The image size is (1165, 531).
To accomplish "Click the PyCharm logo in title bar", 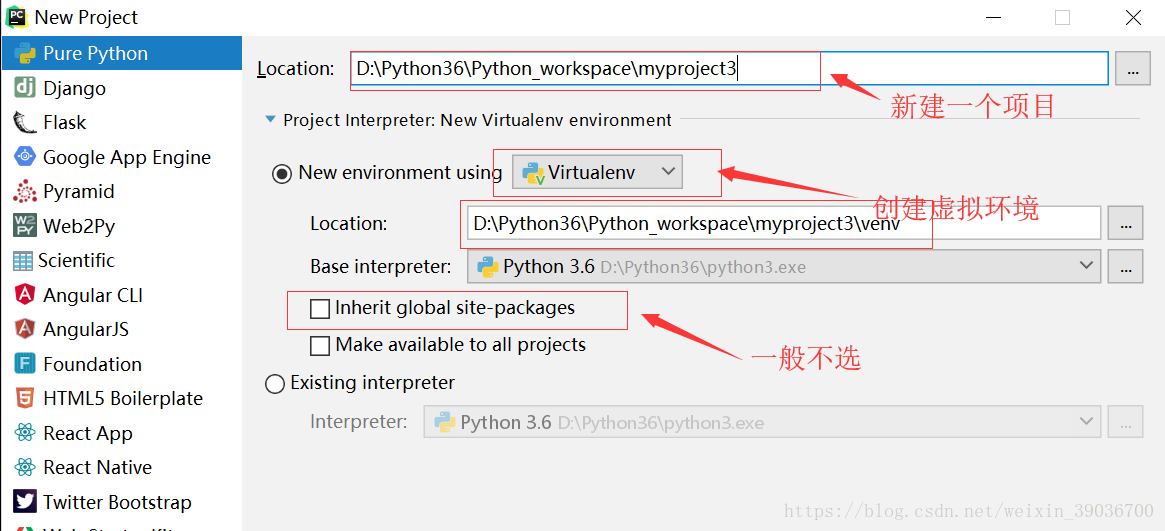I will [x=16, y=16].
